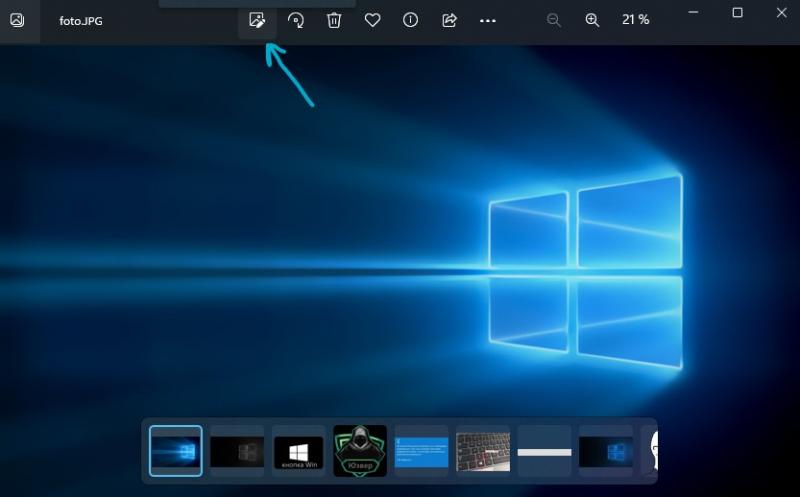This screenshot has height=497, width=800.
Task: Open the 'кнопка Win' thumbnail
Action: pyautogui.click(x=298, y=451)
